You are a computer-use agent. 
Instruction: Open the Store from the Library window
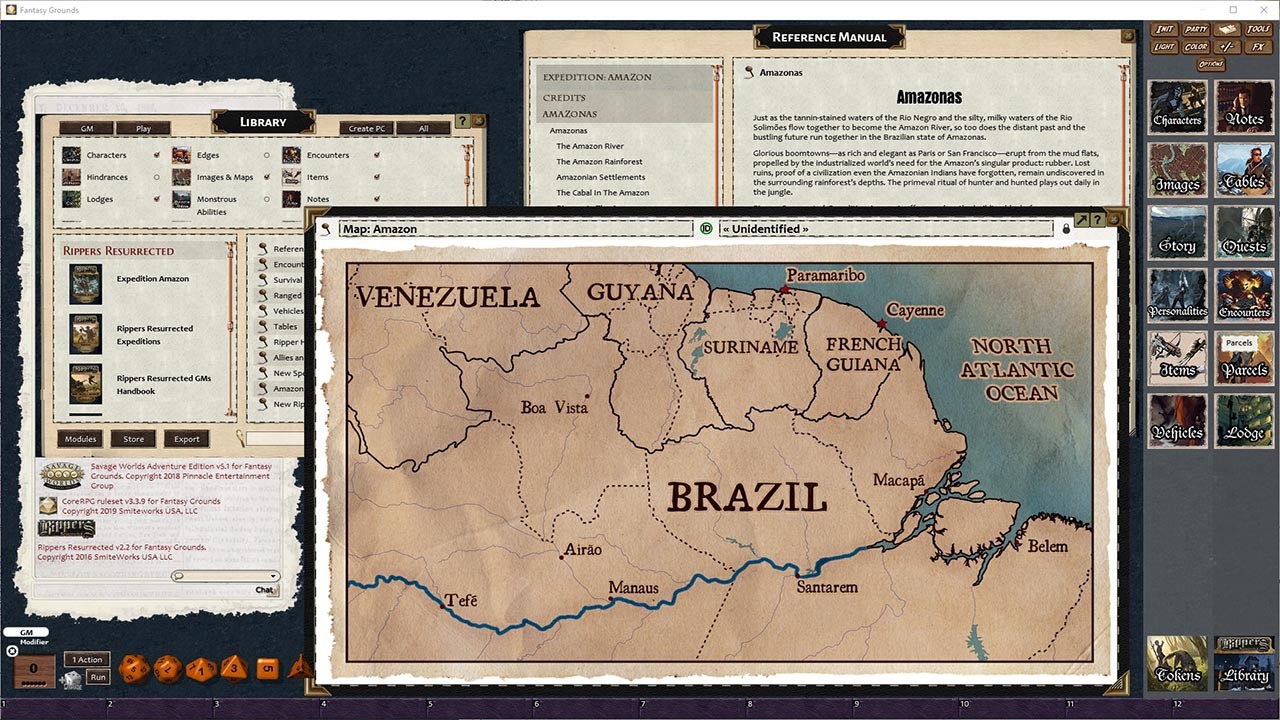[x=132, y=438]
